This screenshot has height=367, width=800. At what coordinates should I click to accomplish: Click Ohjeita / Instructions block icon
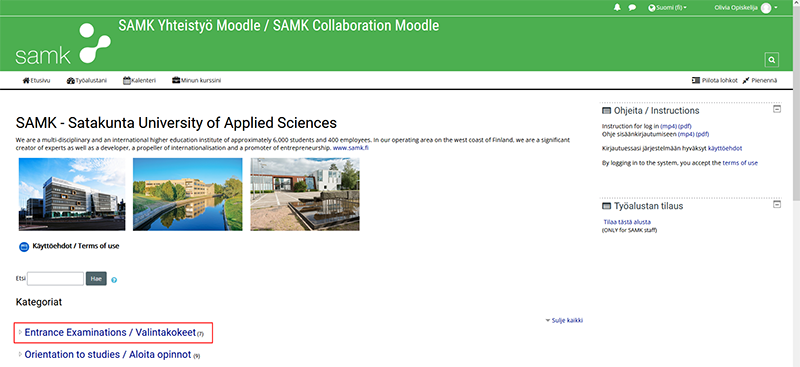tap(606, 111)
